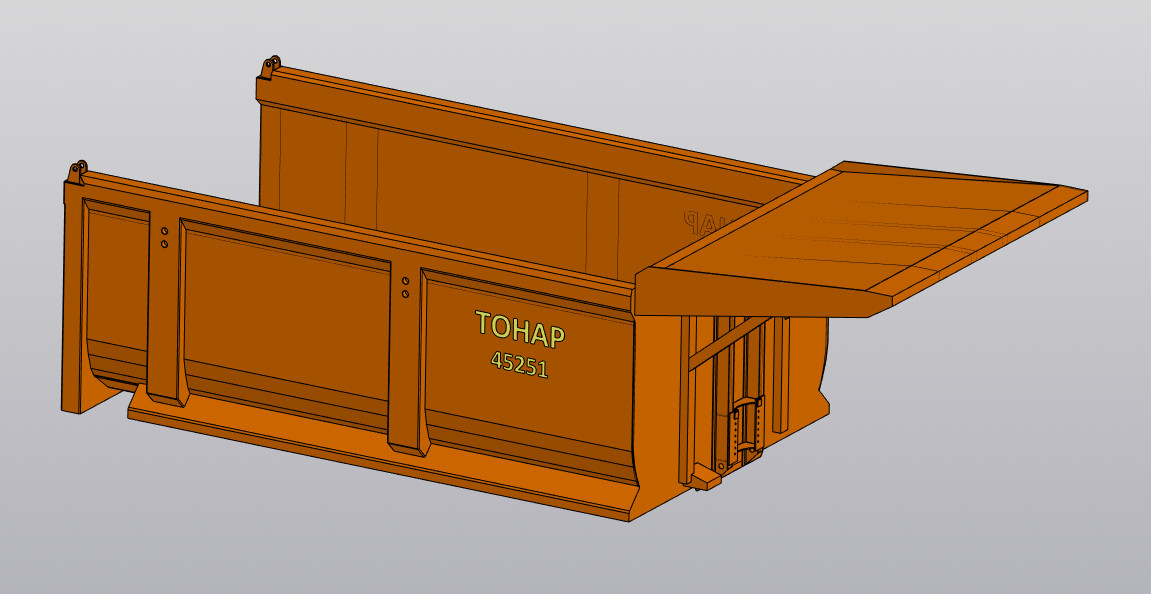This screenshot has width=1151, height=594.
Task: Pick the lifting lug on the near side wall
Action: pyautogui.click(x=77, y=172)
